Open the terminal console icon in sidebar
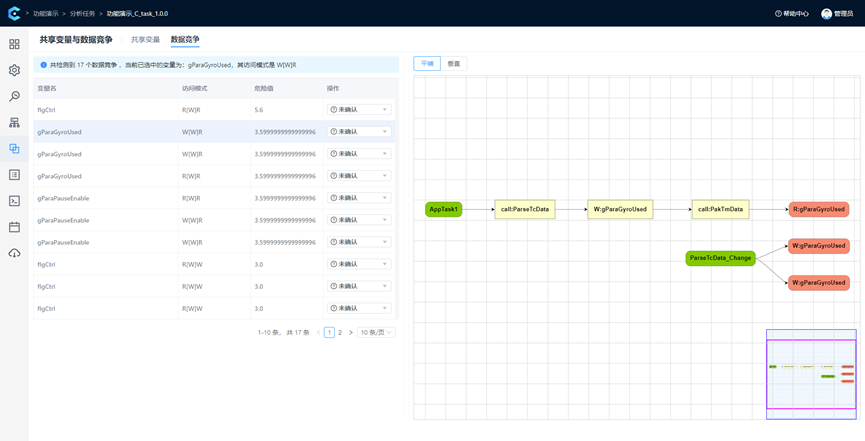The width and height of the screenshot is (865, 441). coord(14,201)
